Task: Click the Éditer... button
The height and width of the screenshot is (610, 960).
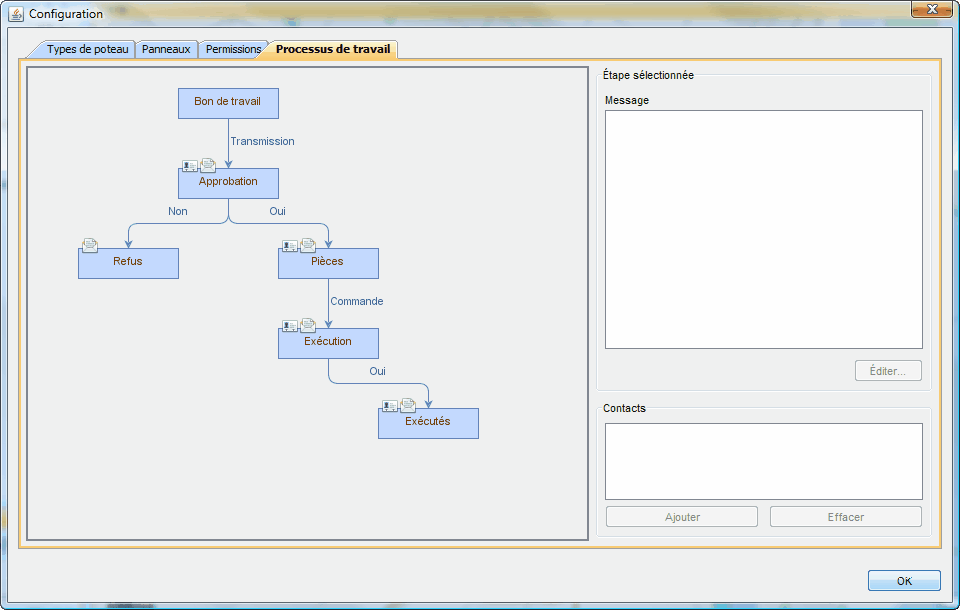Action: click(x=888, y=371)
